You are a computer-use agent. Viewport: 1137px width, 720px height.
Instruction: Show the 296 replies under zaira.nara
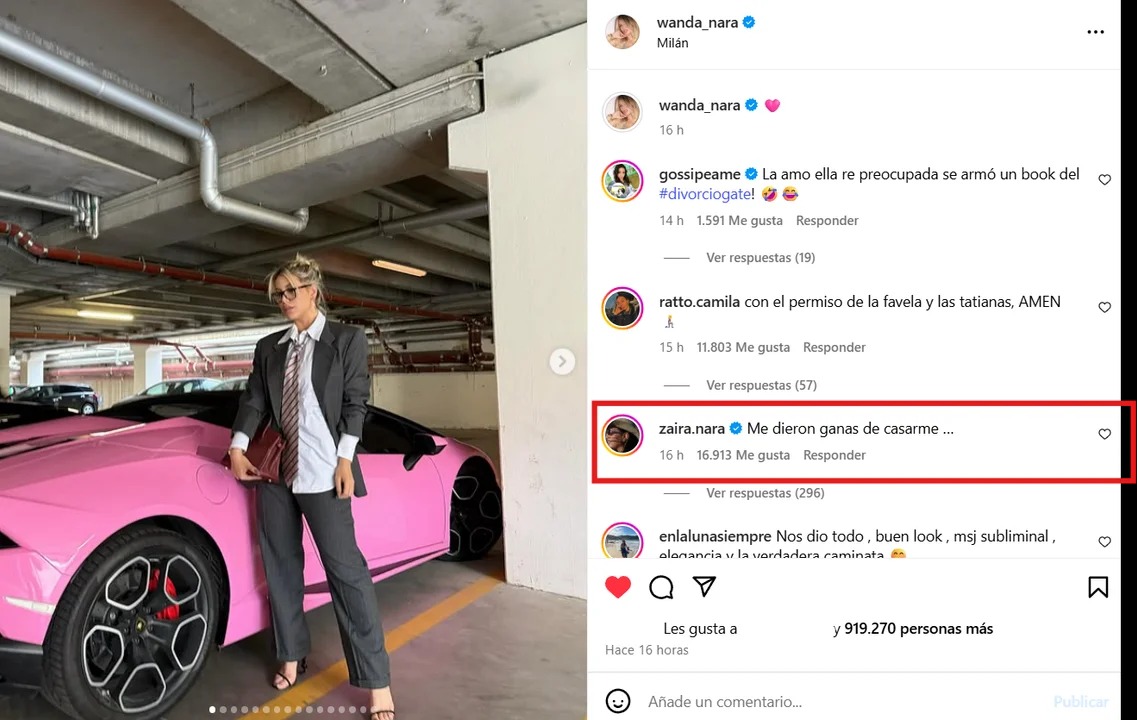(764, 493)
